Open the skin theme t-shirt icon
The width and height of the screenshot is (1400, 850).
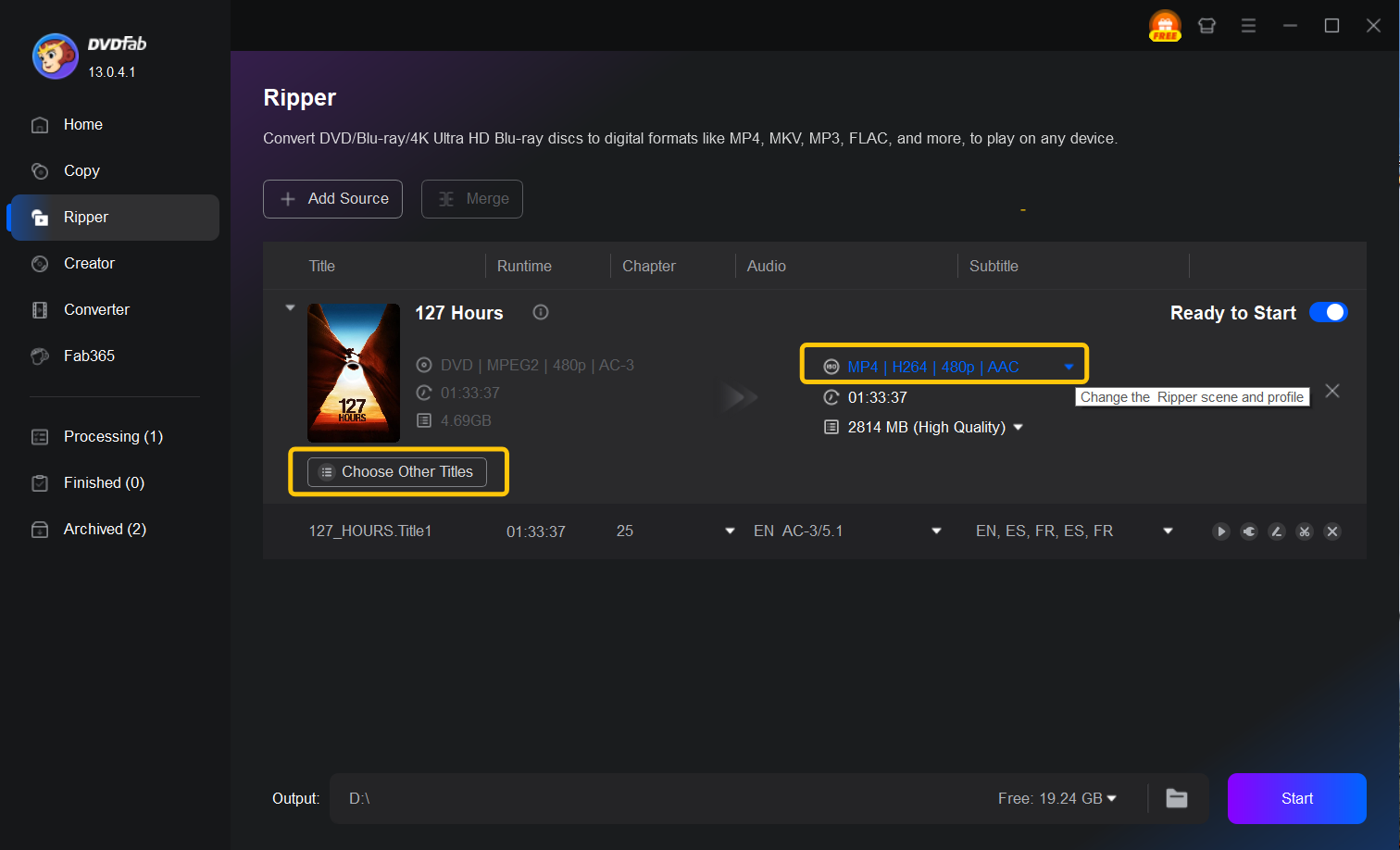[x=1206, y=26]
